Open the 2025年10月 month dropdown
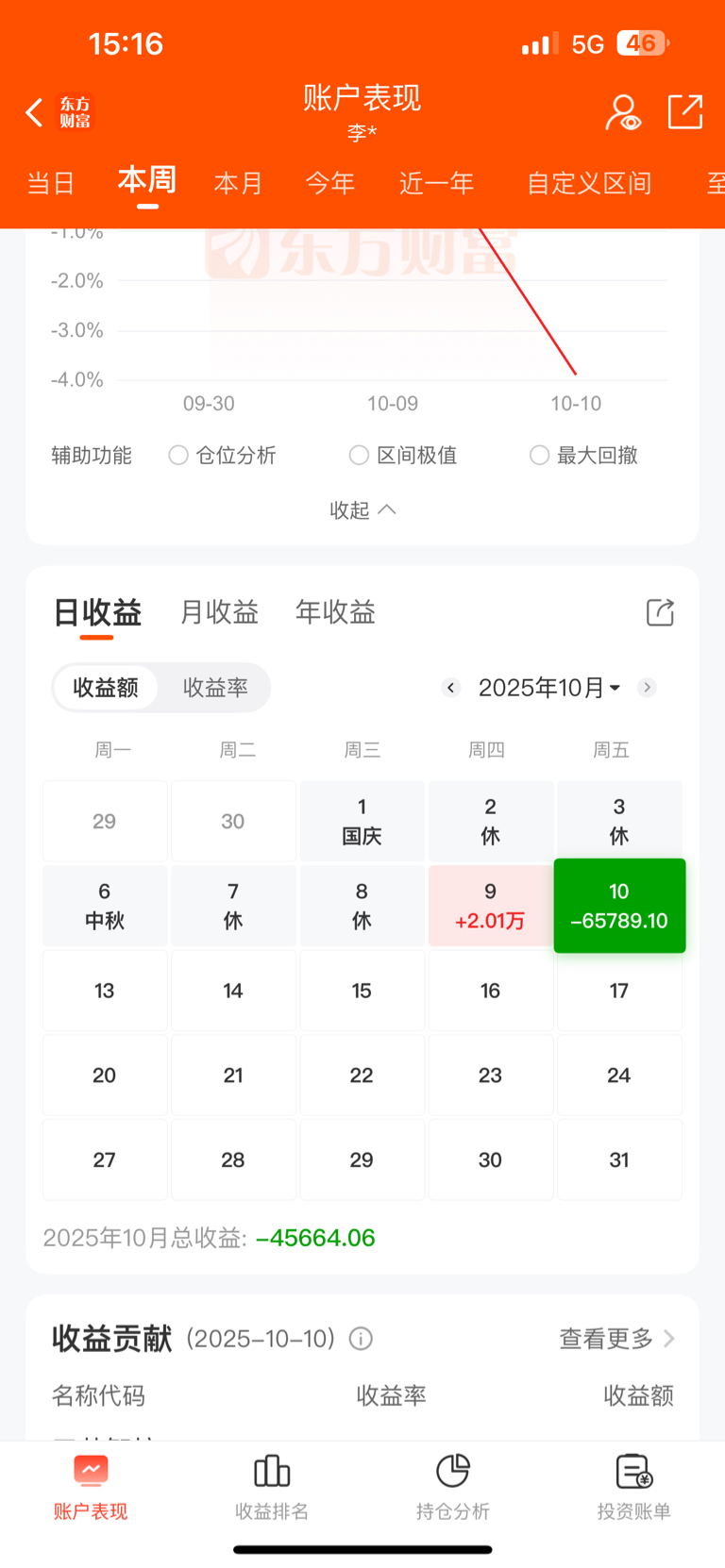This screenshot has width=725, height=1568. tap(549, 688)
